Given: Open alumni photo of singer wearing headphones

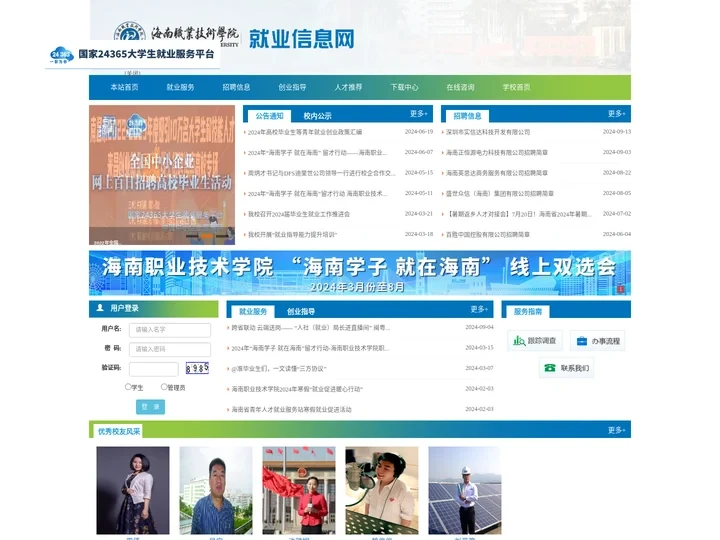Looking at the screenshot, I should point(382,490).
